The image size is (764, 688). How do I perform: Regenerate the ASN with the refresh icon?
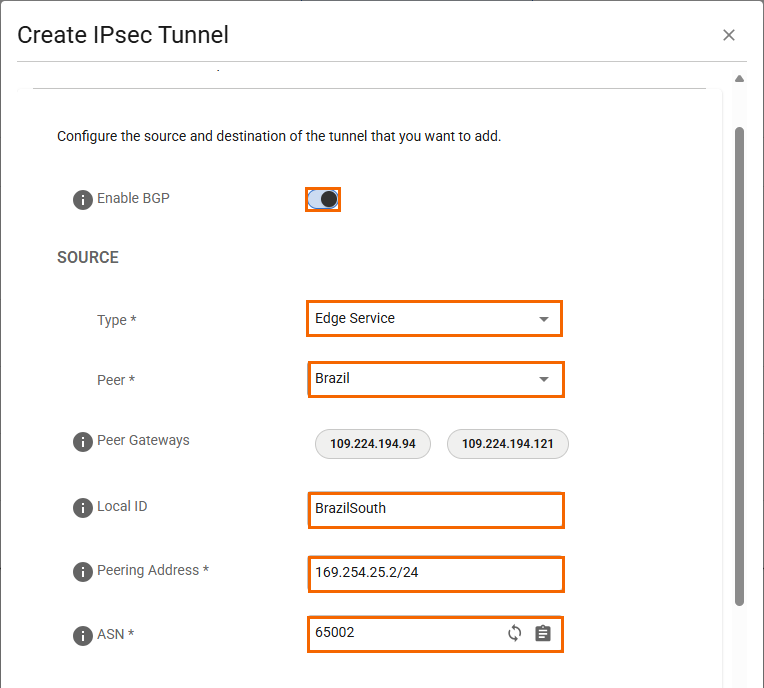click(515, 633)
